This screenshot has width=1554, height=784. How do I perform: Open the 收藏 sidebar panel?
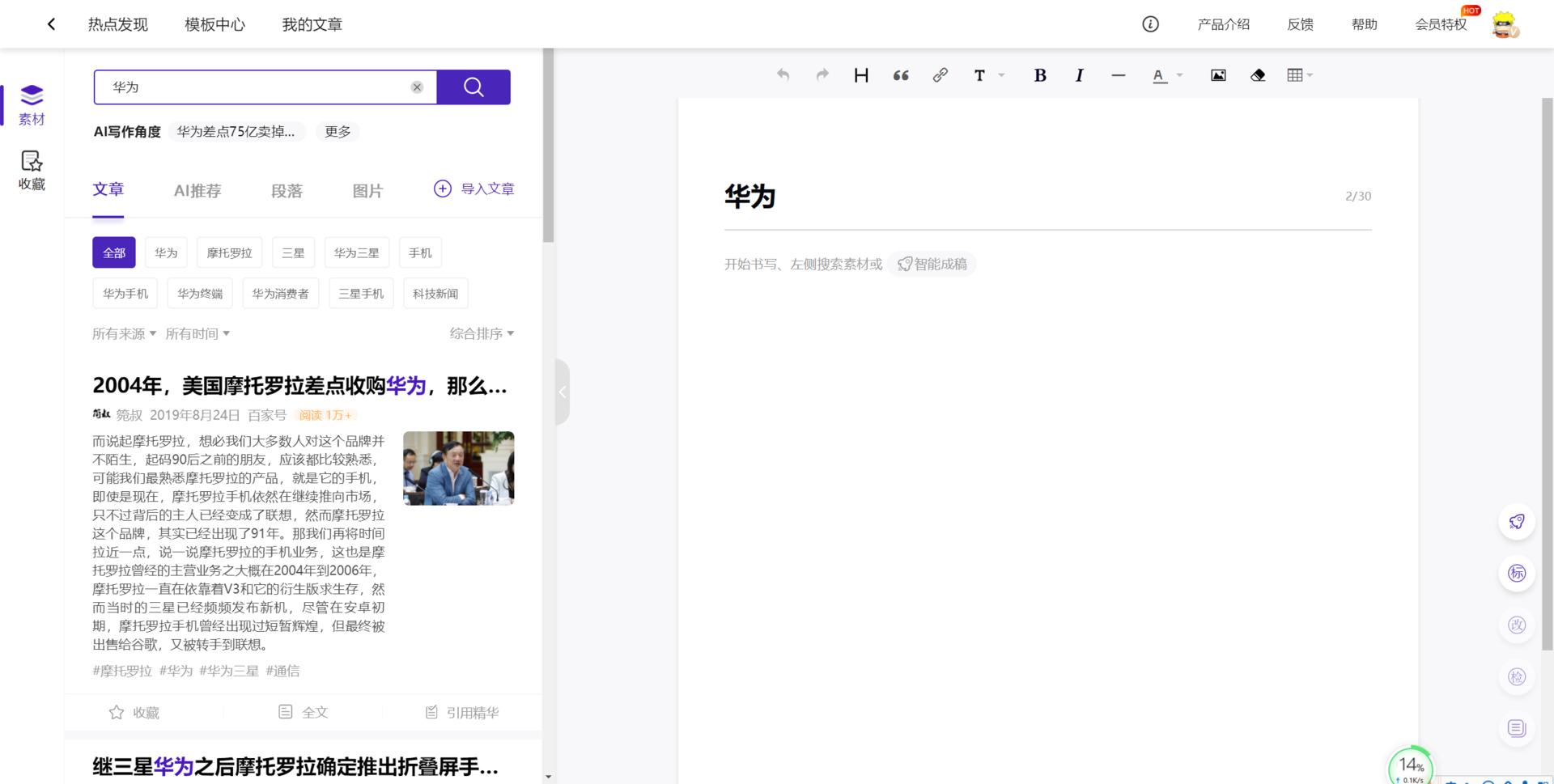[x=32, y=170]
